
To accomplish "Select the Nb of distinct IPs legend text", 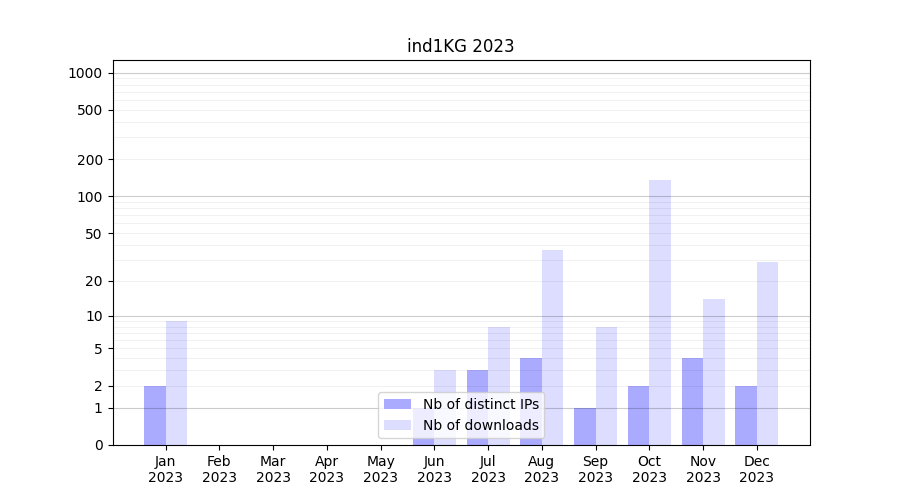I will (x=480, y=404).
